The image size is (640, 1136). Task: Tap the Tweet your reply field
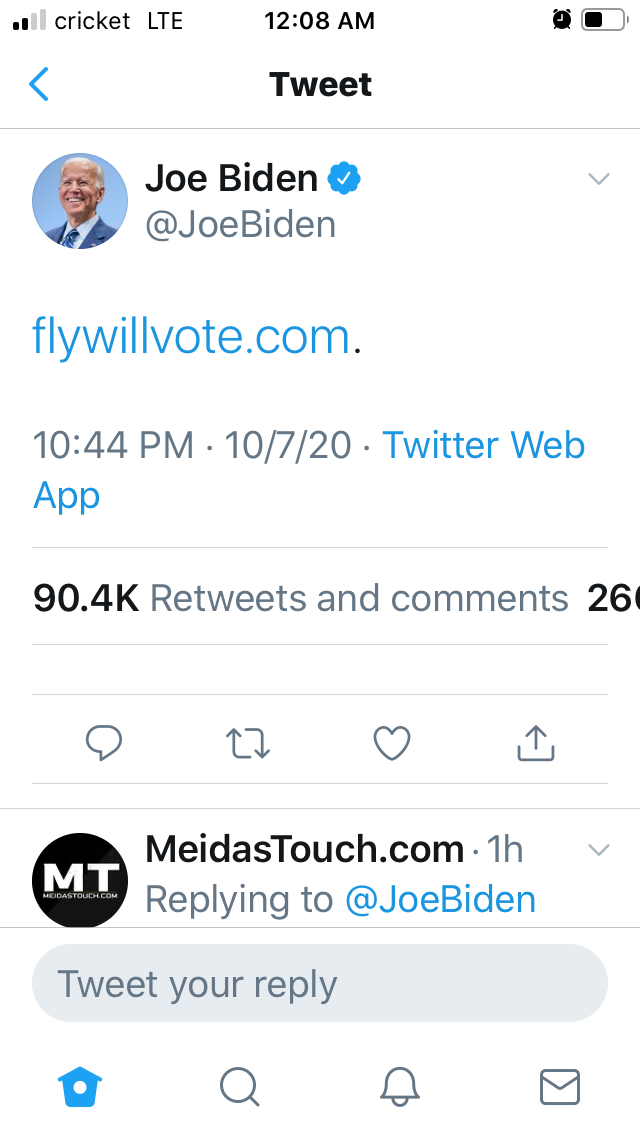click(x=320, y=984)
